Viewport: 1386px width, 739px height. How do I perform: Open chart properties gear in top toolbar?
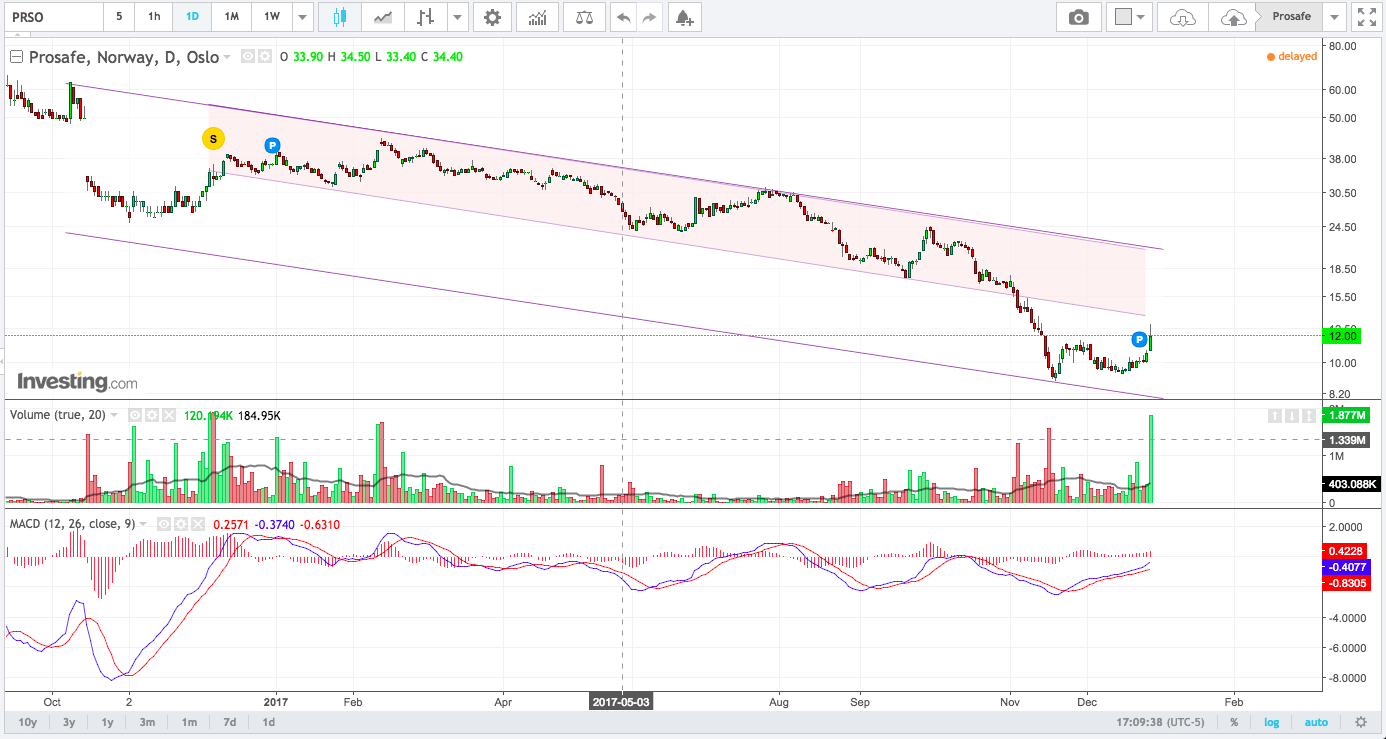[x=491, y=17]
